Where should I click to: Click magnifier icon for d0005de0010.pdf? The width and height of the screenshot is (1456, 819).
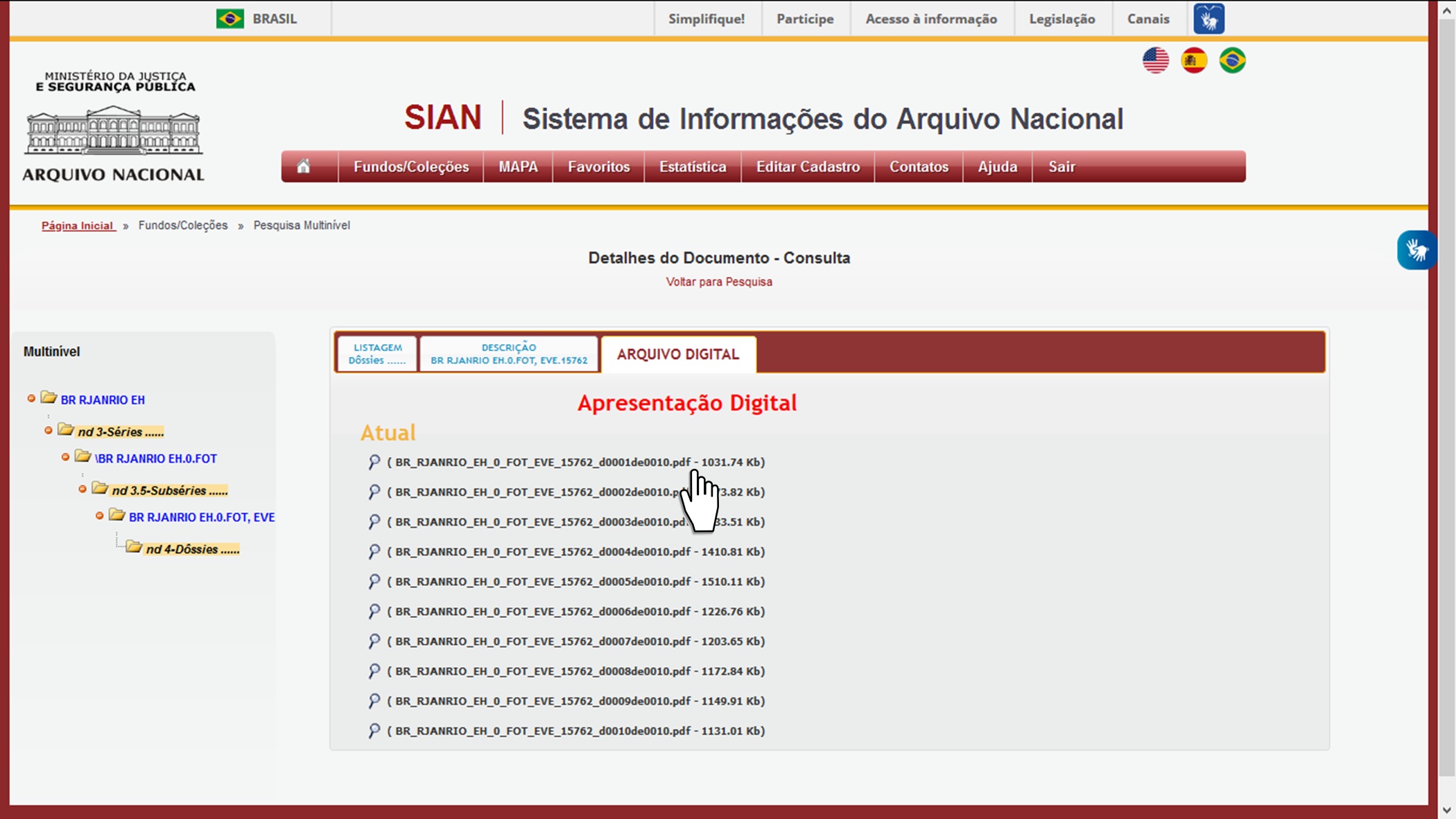(374, 581)
